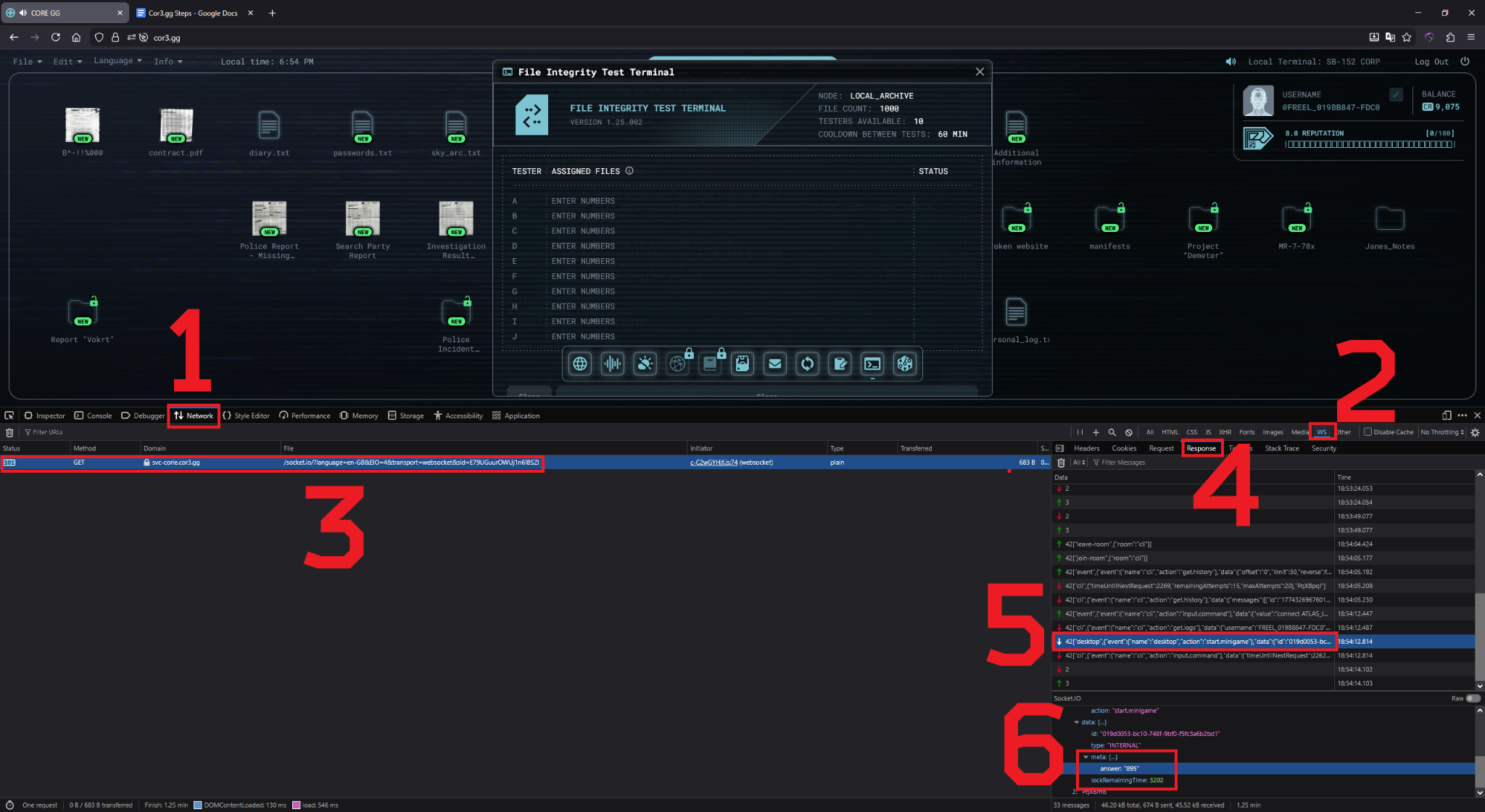Mute sound with the speaker icon
The width and height of the screenshot is (1485, 812).
click(x=1230, y=62)
